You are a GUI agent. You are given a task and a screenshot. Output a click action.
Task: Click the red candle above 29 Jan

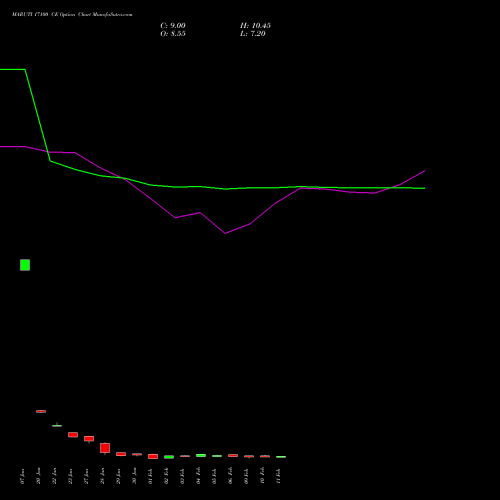121,454
